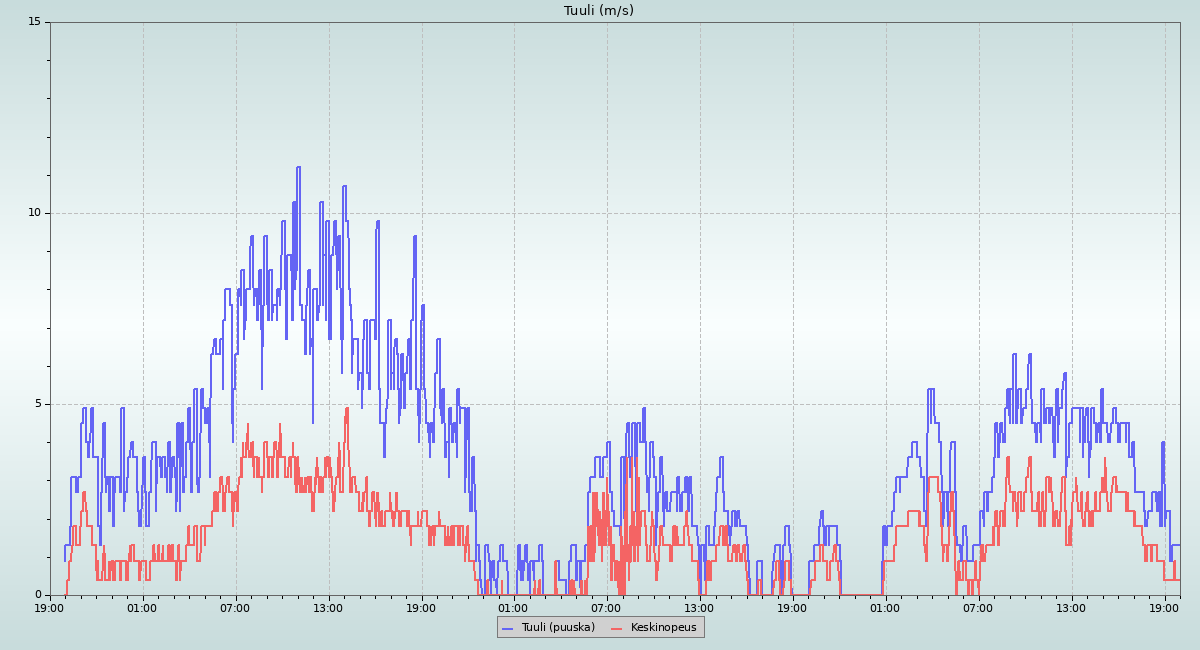This screenshot has height=650, width=1200.
Task: Click the second 19:00 label from the left
Action: click(x=421, y=608)
